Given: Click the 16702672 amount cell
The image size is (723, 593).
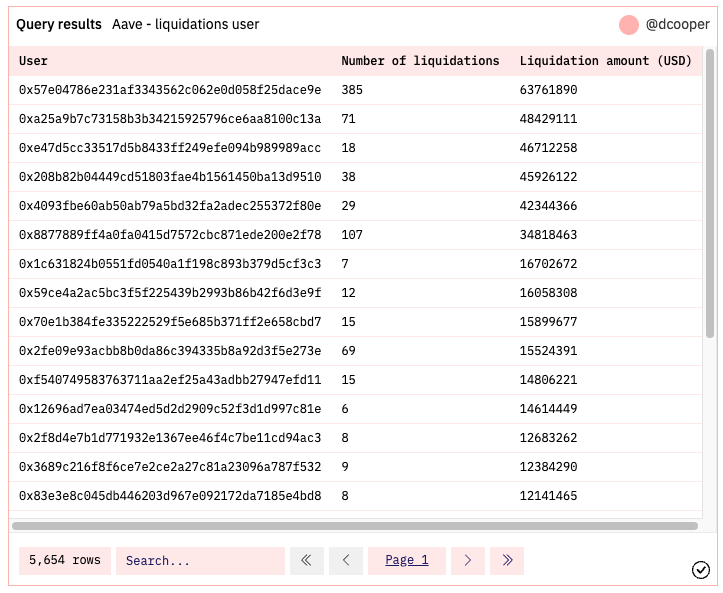Looking at the screenshot, I should pyautogui.click(x=548, y=264).
